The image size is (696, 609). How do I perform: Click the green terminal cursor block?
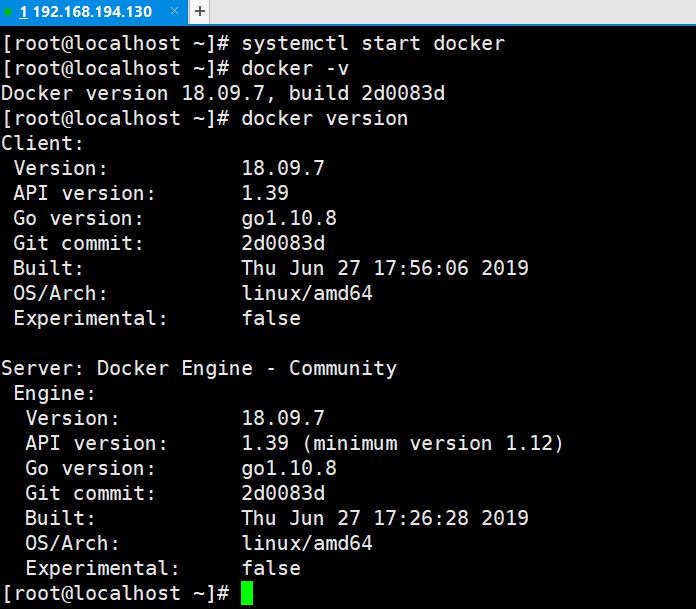(x=247, y=593)
